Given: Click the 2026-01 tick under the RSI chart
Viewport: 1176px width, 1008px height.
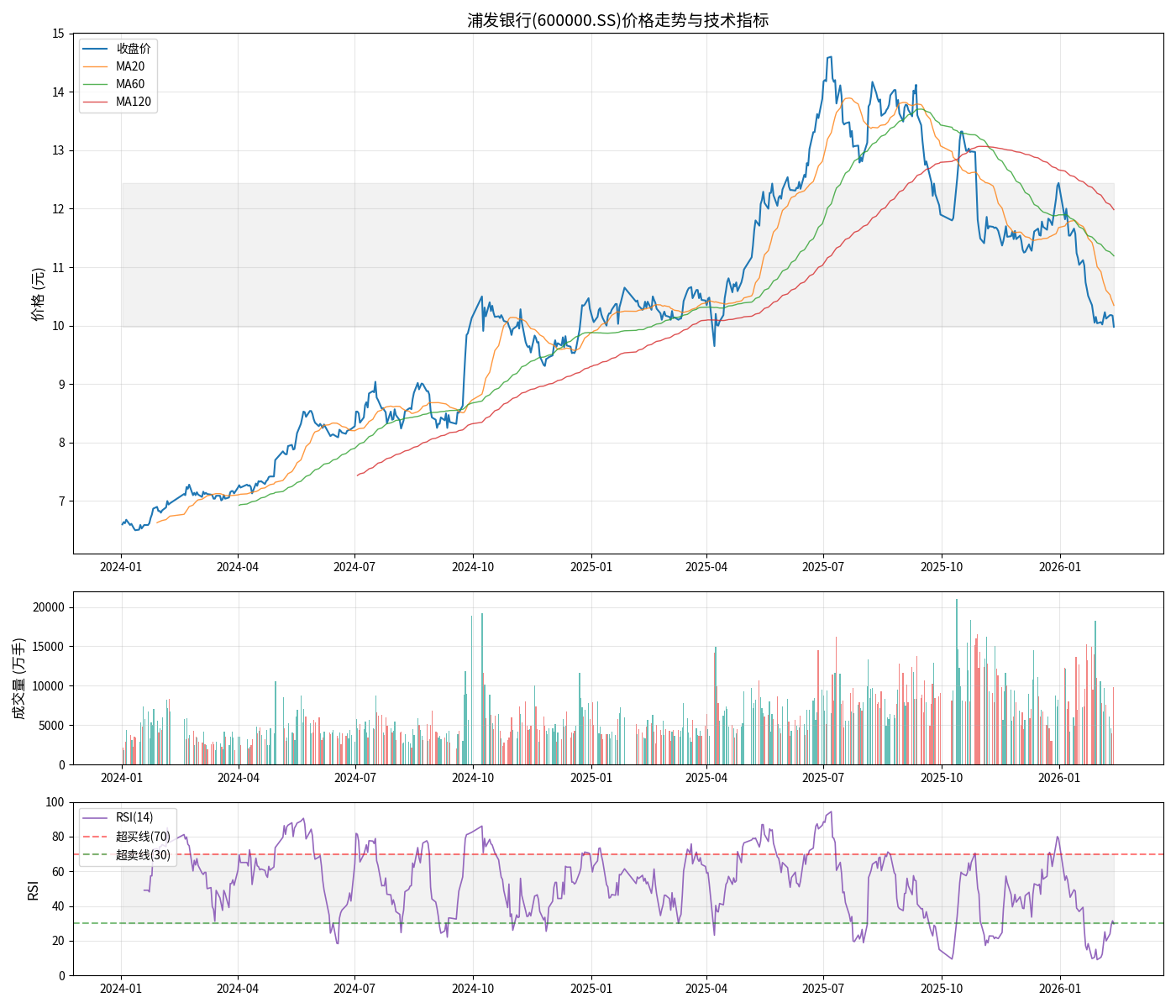Looking at the screenshot, I should (1059, 989).
